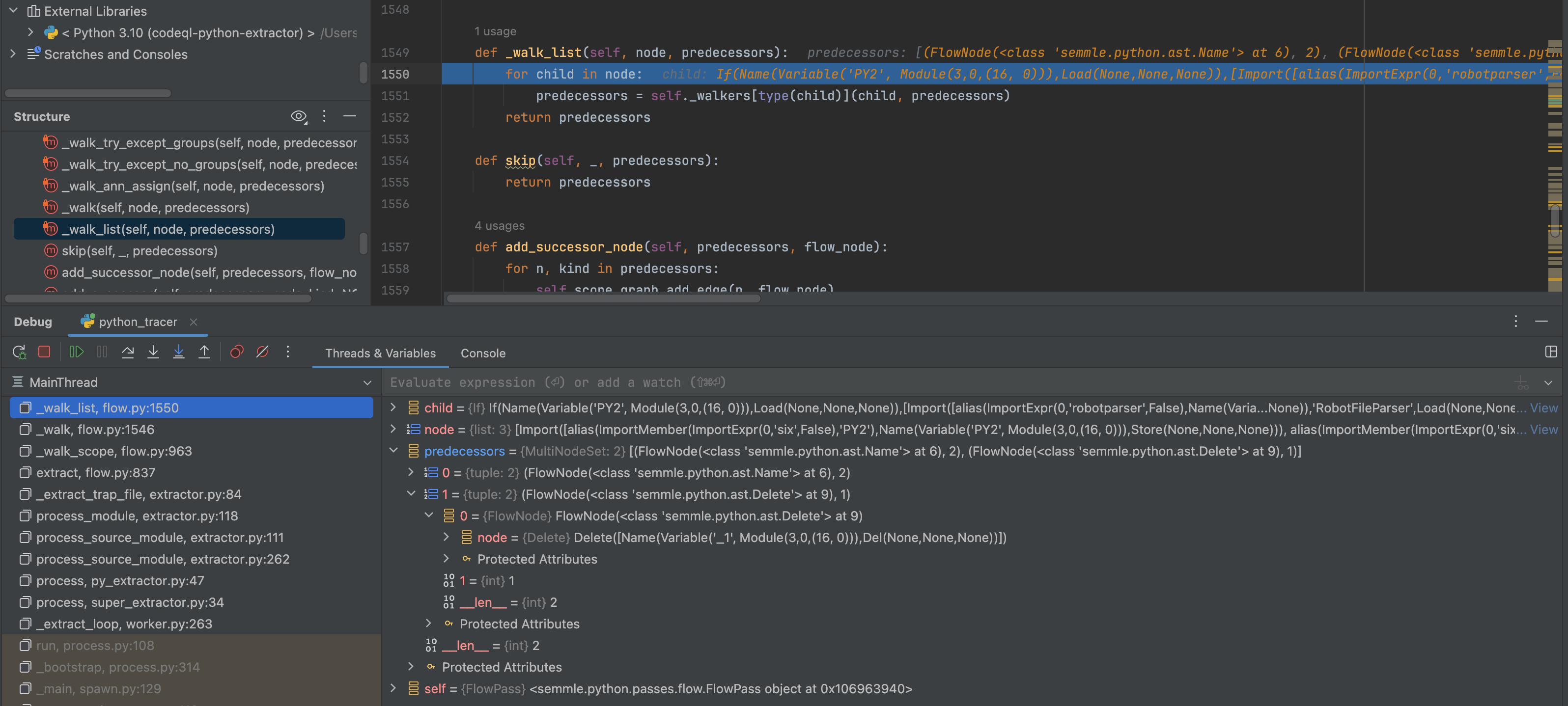Viewport: 1568px width, 706px height.
Task: Select frame run, process.py:108
Action: (x=191, y=645)
